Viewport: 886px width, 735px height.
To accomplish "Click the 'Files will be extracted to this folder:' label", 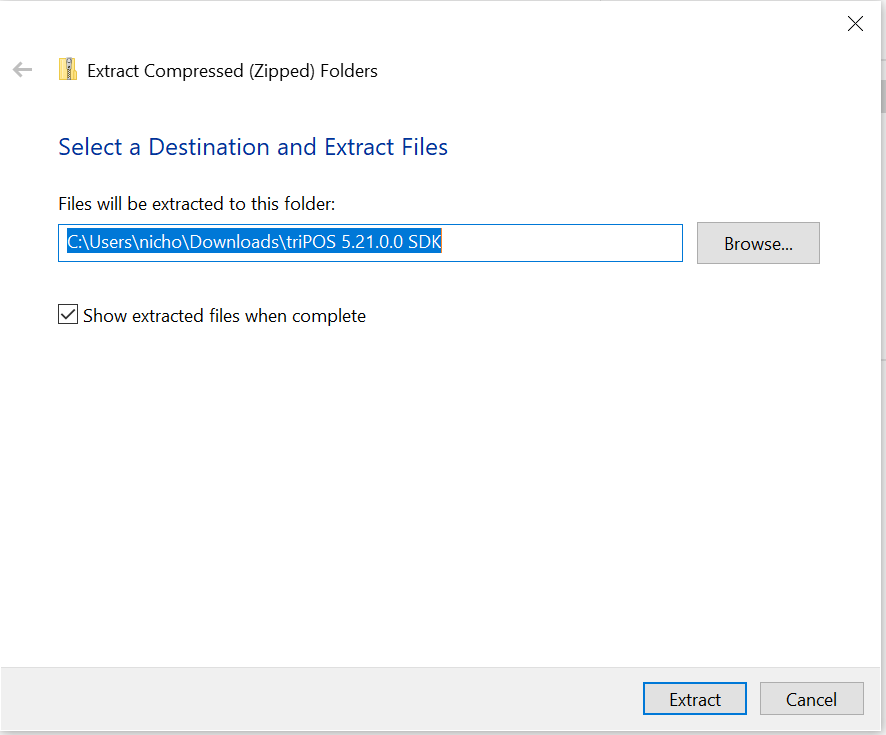I will (197, 203).
